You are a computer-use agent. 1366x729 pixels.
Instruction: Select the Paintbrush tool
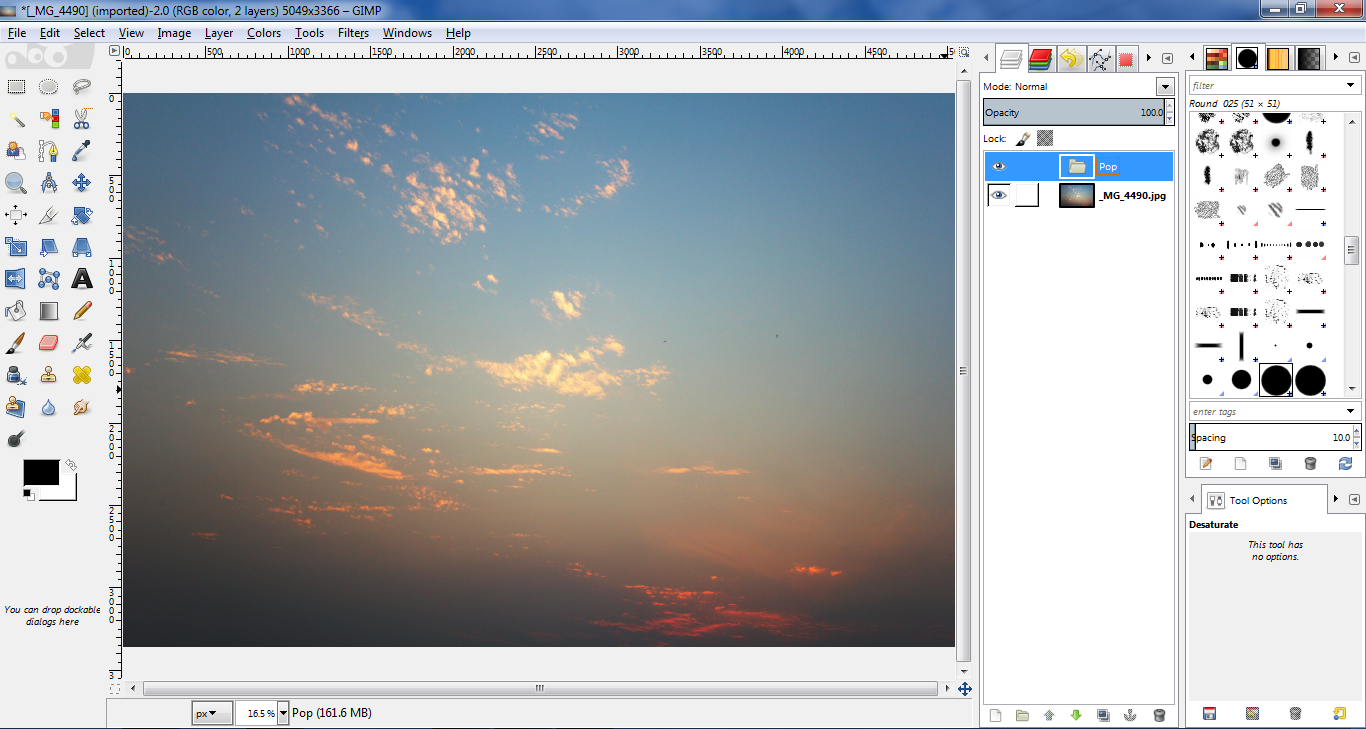pos(16,343)
